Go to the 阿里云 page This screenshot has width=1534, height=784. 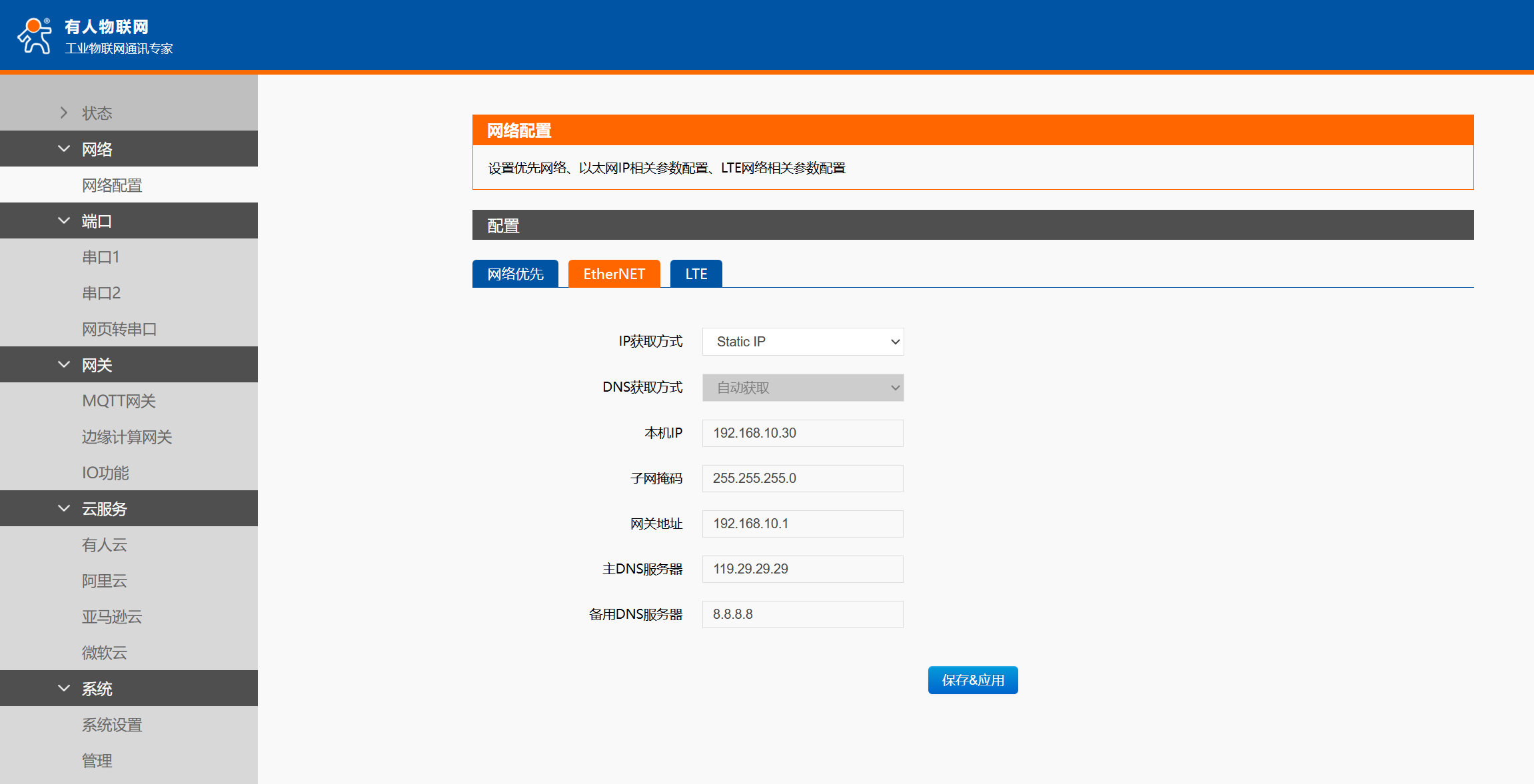click(104, 581)
